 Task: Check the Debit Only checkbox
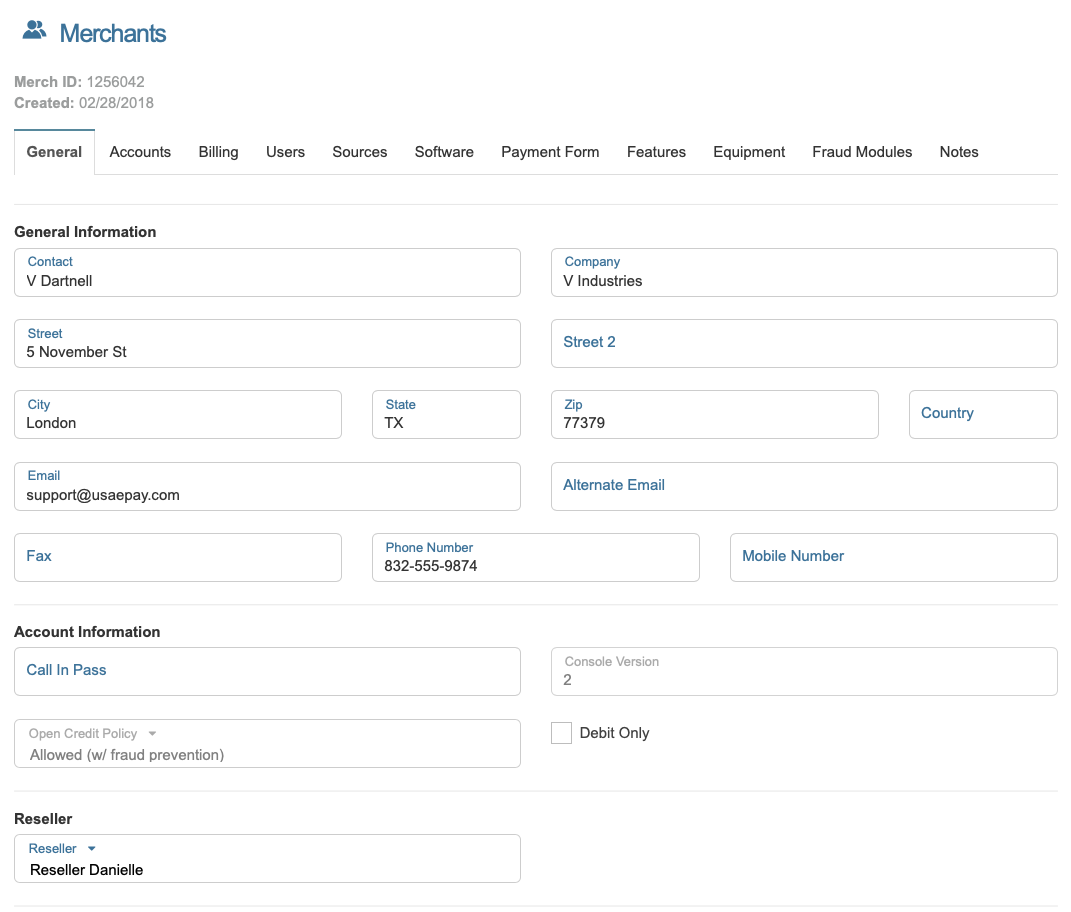pyautogui.click(x=562, y=733)
